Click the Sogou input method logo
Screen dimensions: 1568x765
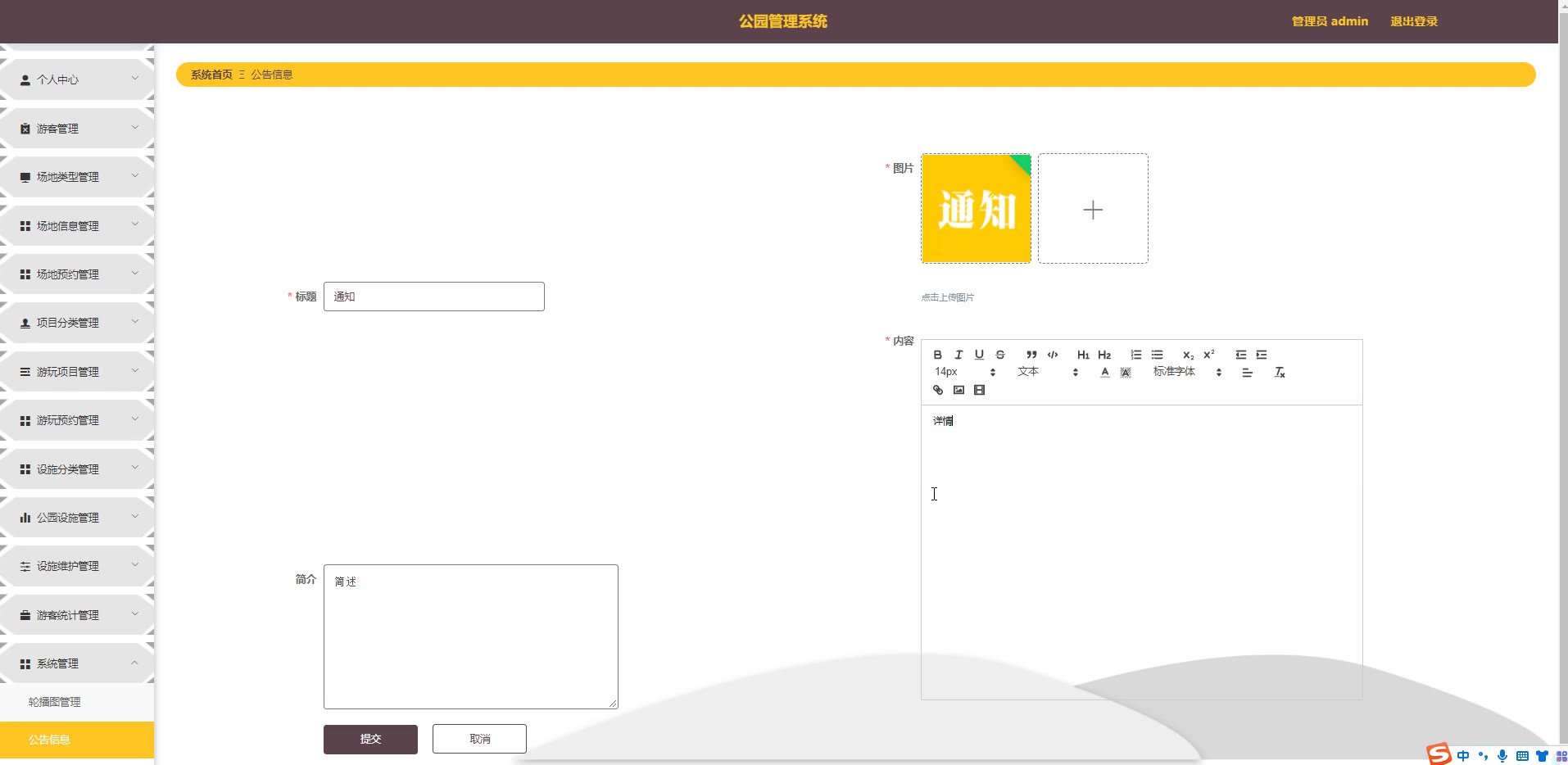click(1439, 754)
